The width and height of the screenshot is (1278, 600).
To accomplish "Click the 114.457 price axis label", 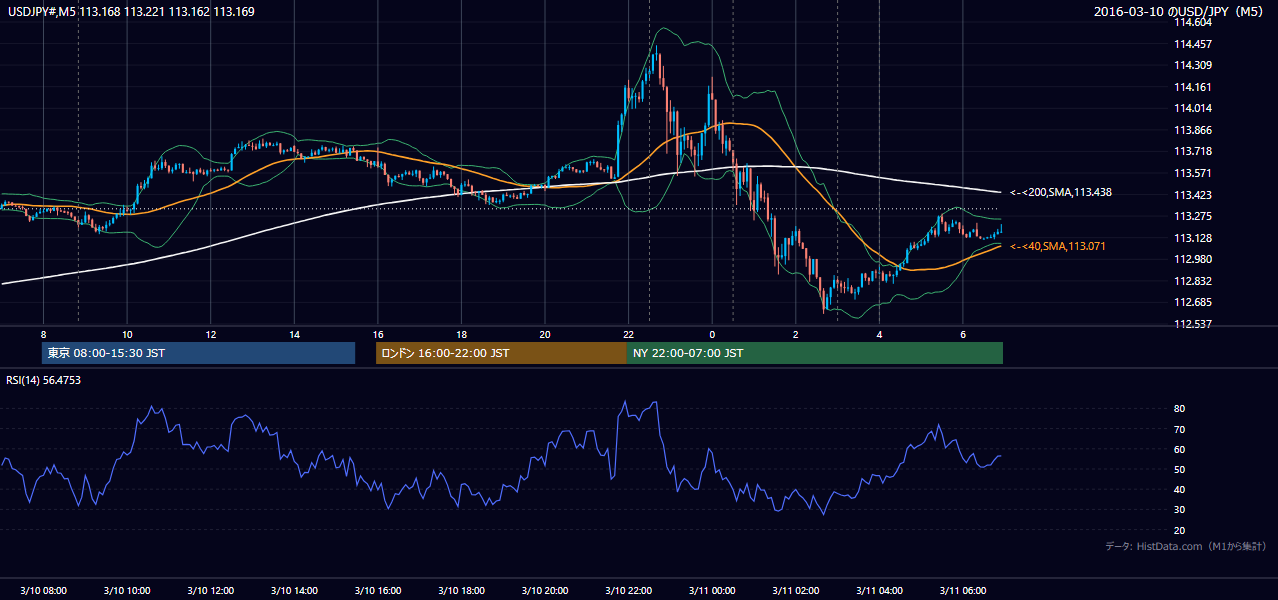I will [x=1194, y=44].
